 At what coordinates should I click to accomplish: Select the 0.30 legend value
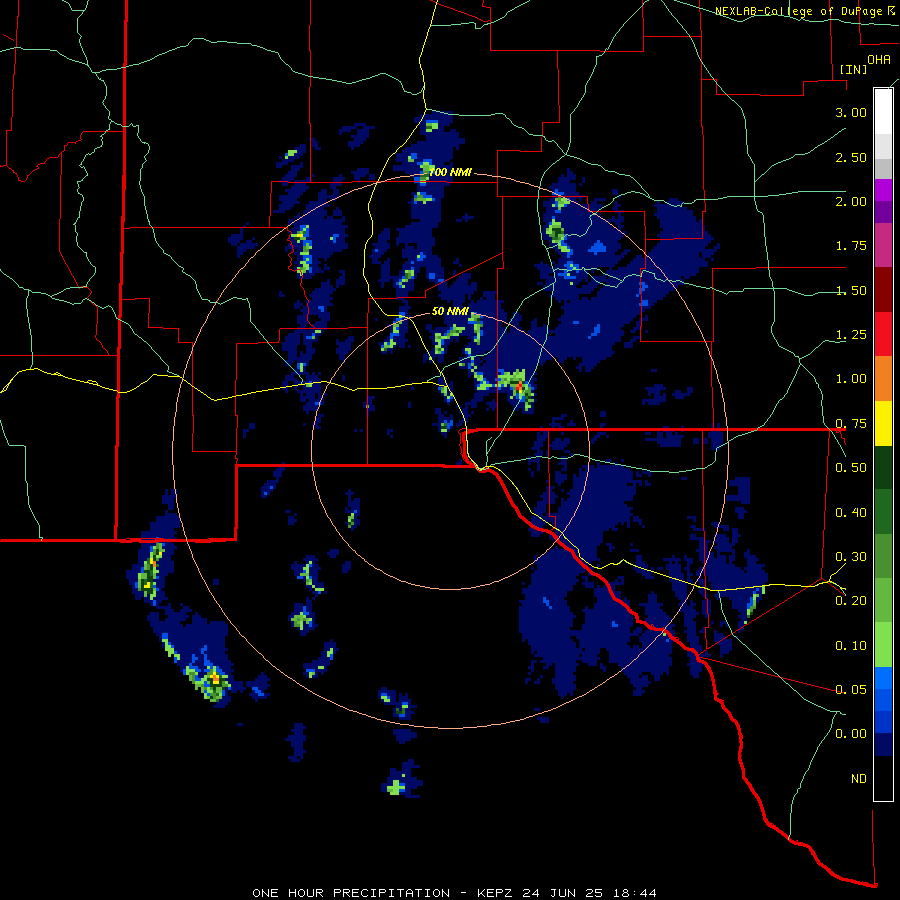point(851,557)
